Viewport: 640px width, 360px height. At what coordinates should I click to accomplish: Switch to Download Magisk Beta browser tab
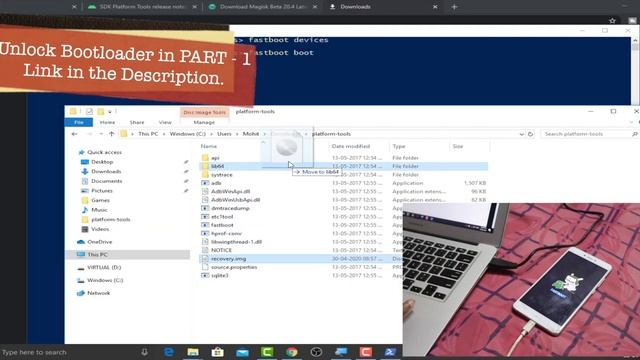263,7
